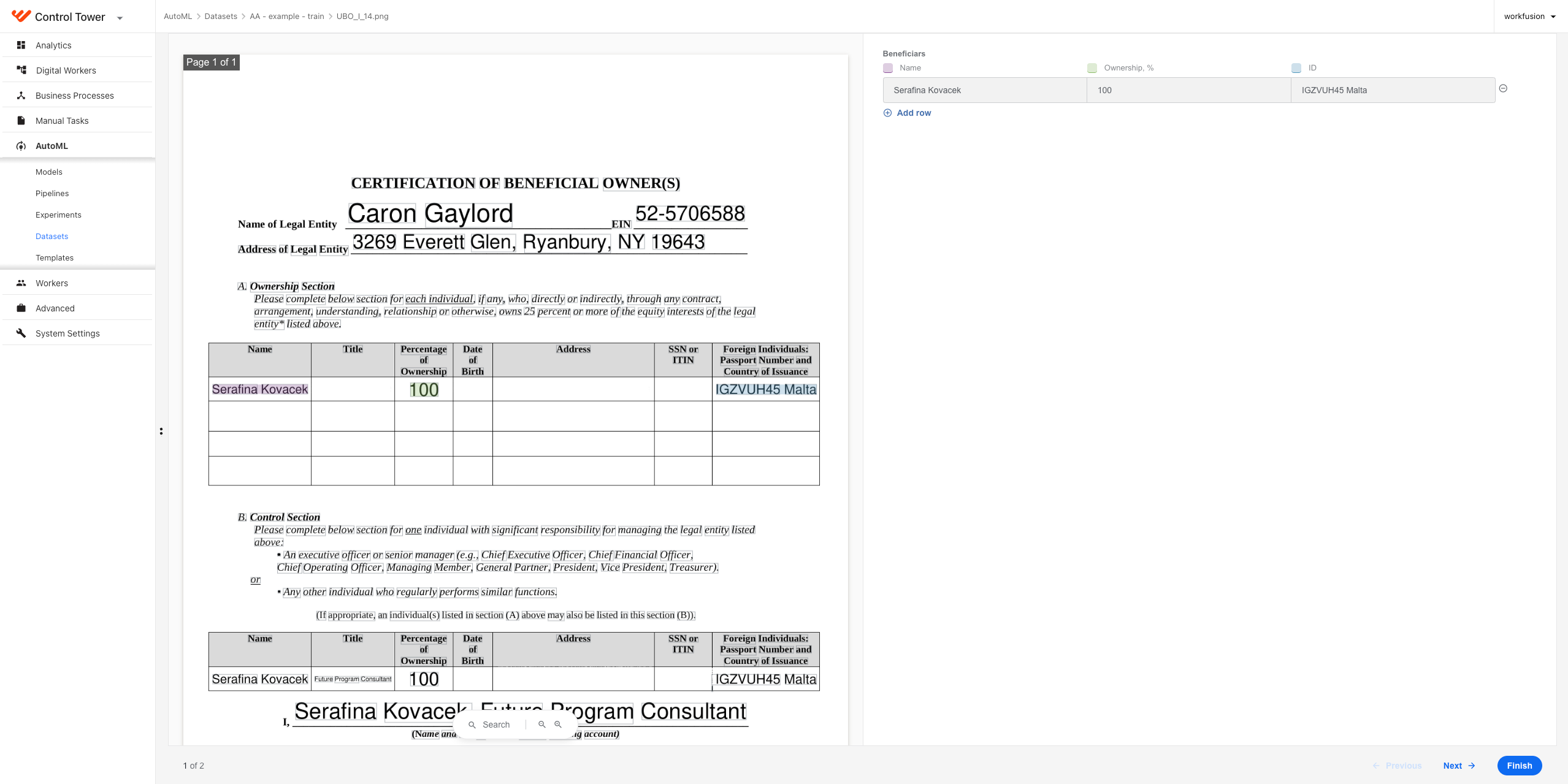Click the Page 1 of 1 label
This screenshot has width=1568, height=784.
(x=211, y=63)
